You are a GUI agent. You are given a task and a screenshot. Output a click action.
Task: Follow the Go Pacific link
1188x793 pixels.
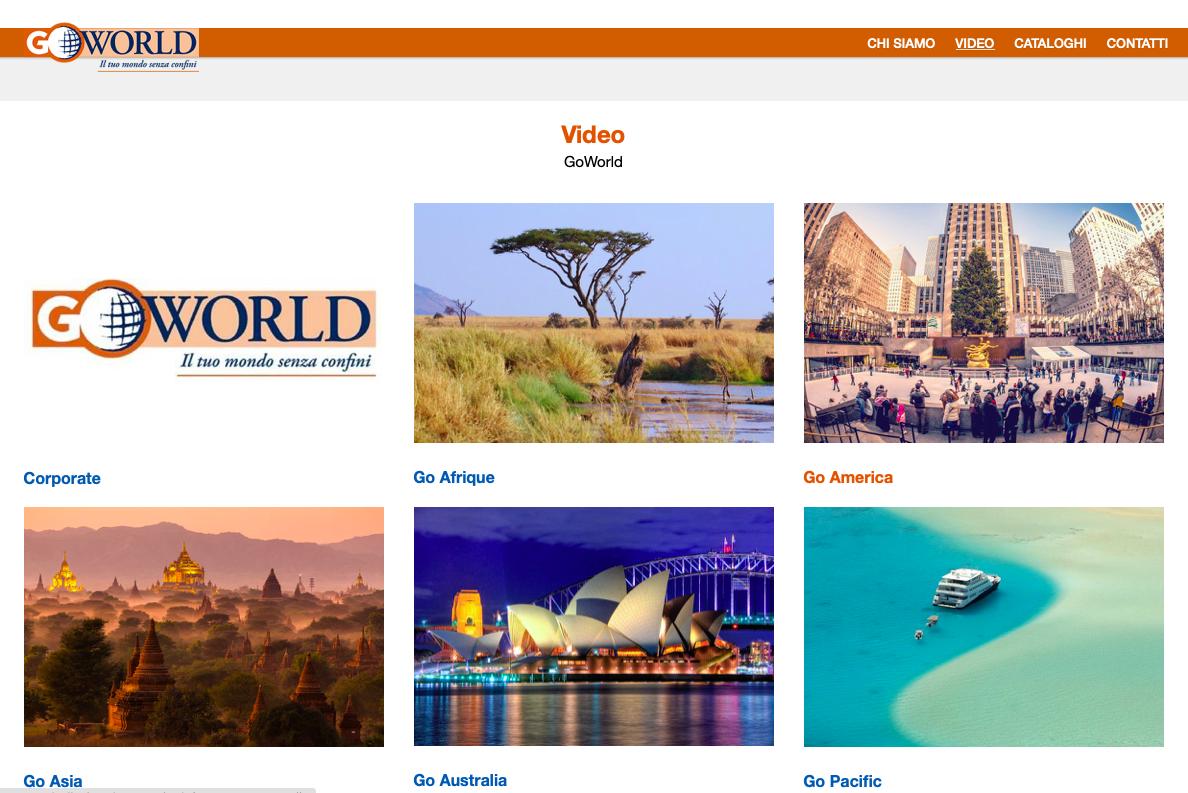pyautogui.click(x=843, y=781)
